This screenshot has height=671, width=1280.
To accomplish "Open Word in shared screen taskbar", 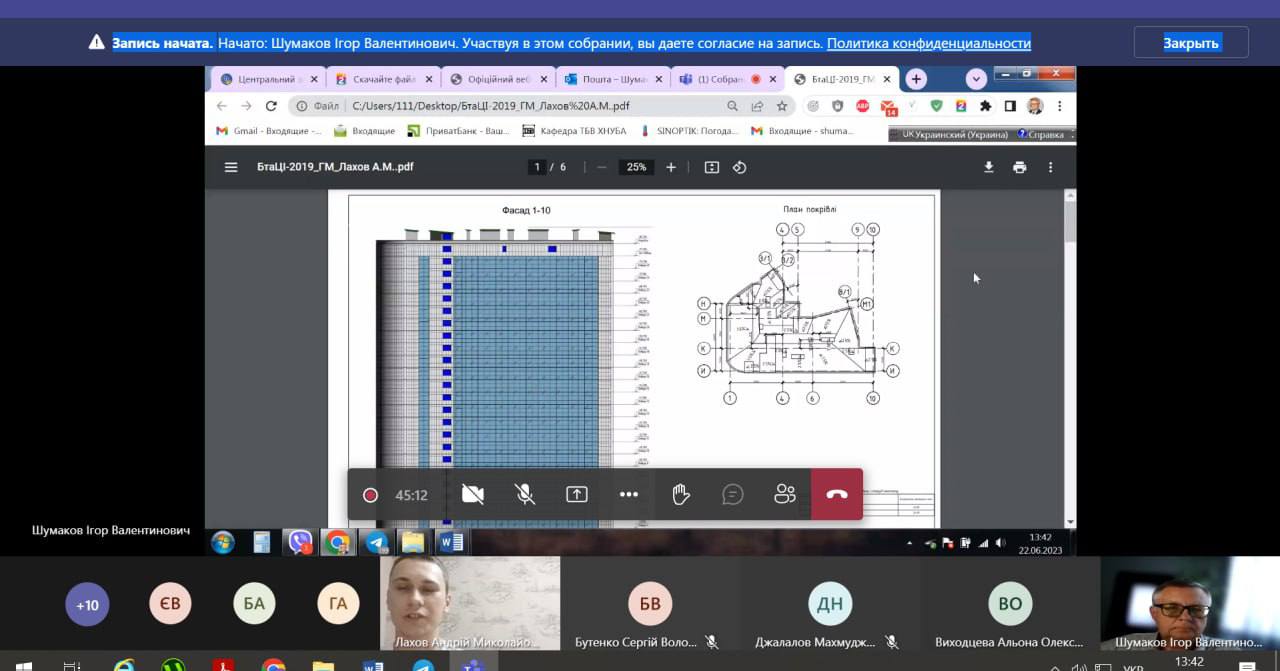I will coord(452,543).
